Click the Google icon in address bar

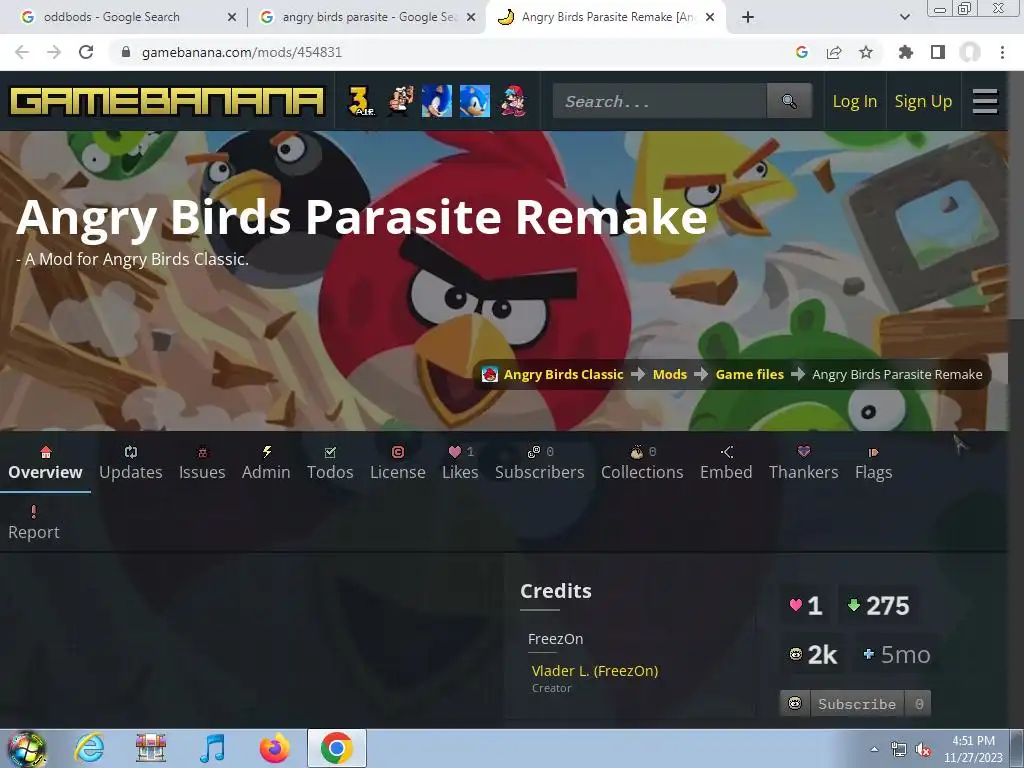click(x=802, y=52)
